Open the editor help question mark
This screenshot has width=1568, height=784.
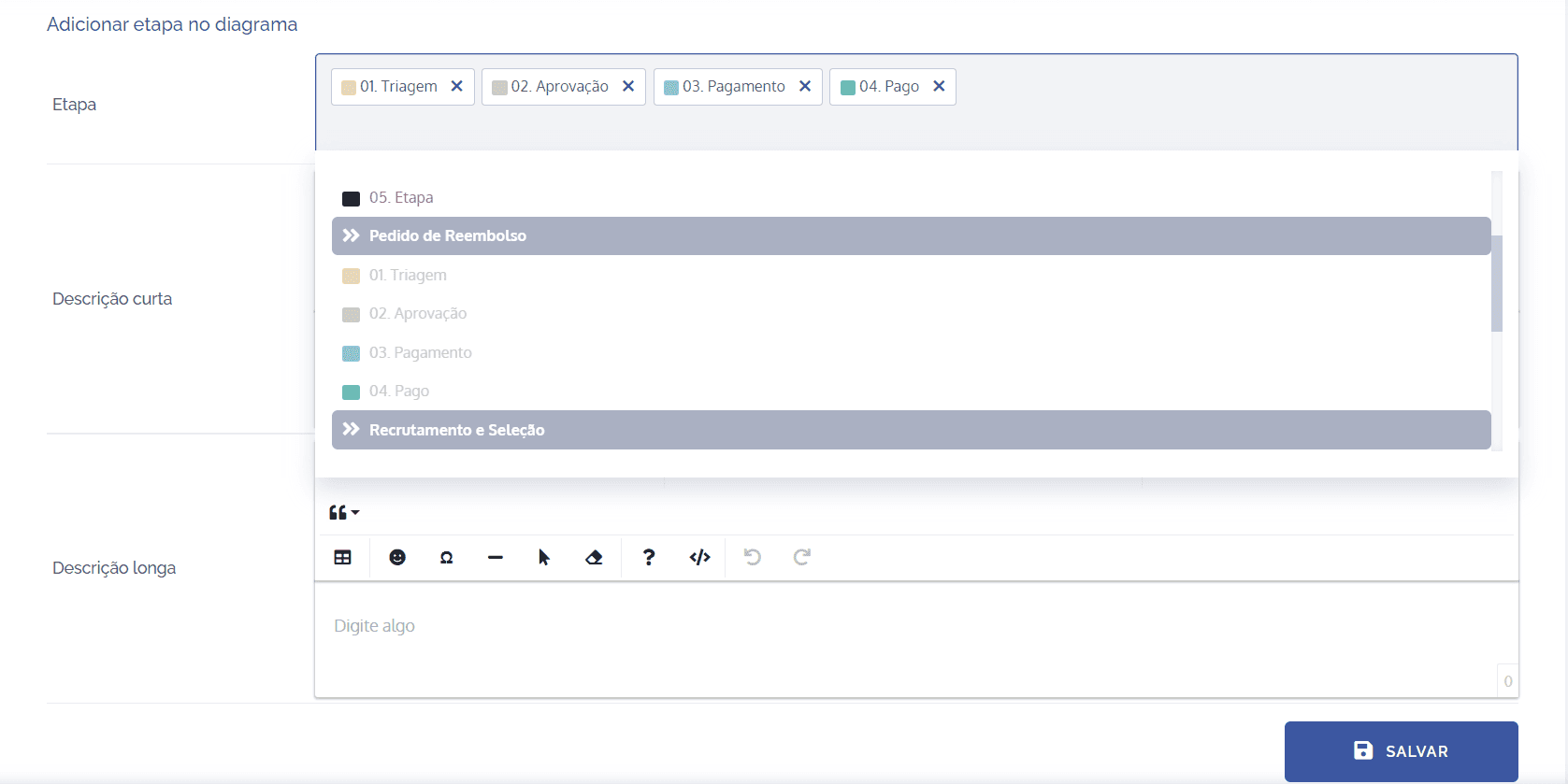pyautogui.click(x=649, y=557)
